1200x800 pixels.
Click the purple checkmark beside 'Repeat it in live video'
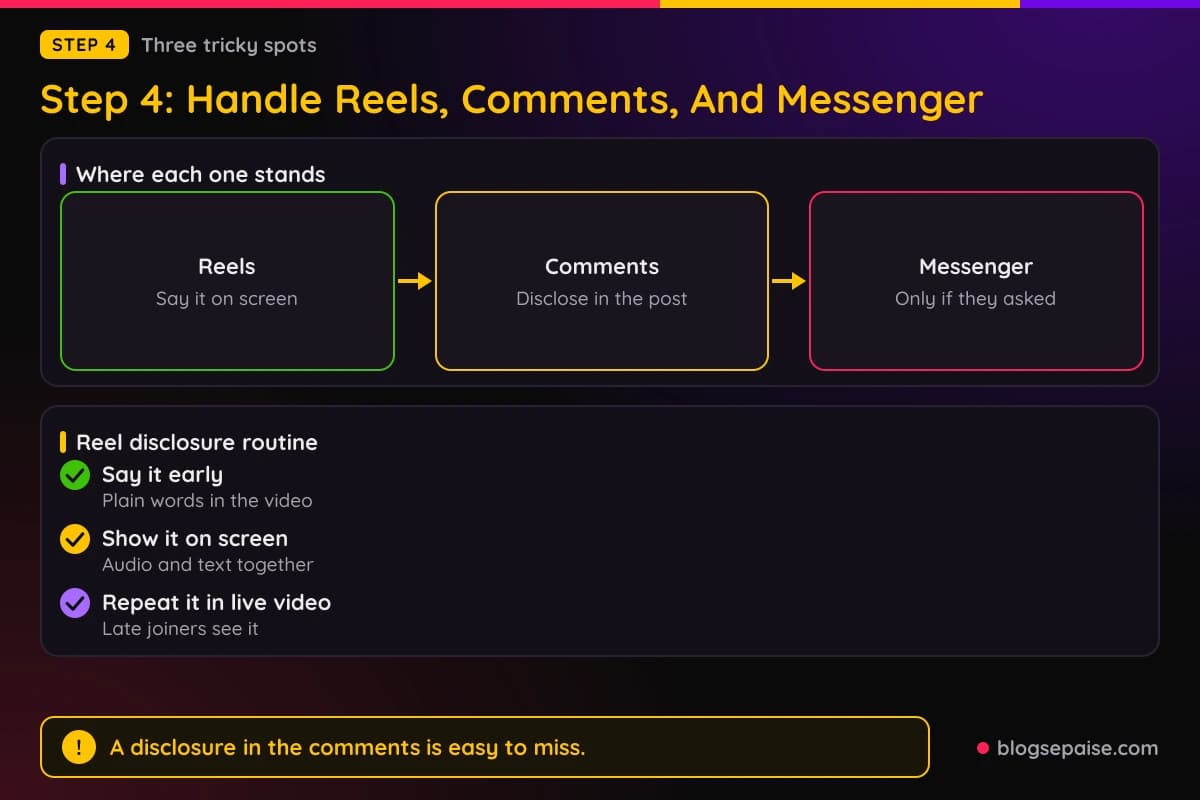click(75, 603)
